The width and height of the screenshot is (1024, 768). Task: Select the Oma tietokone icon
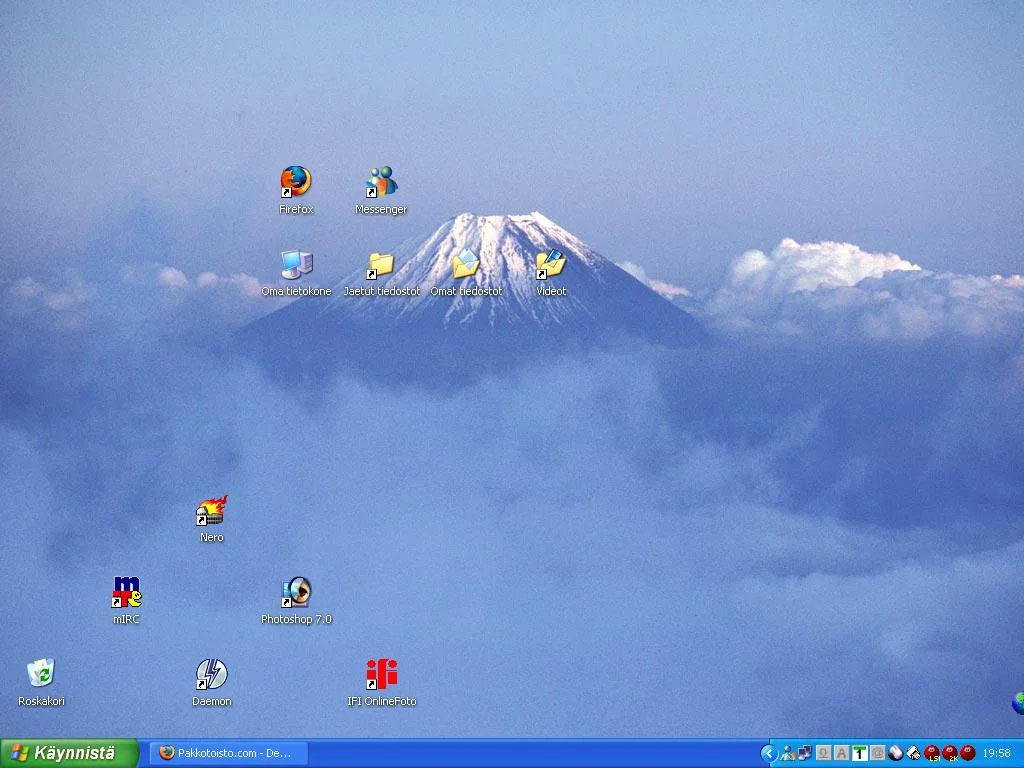coord(296,265)
